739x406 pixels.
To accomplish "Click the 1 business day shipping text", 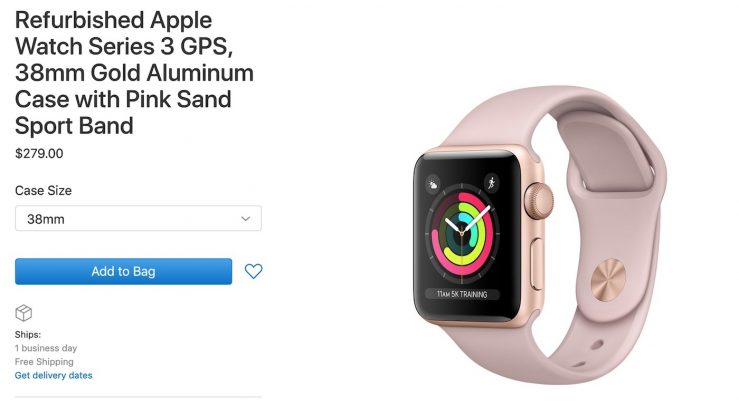I will [46, 348].
